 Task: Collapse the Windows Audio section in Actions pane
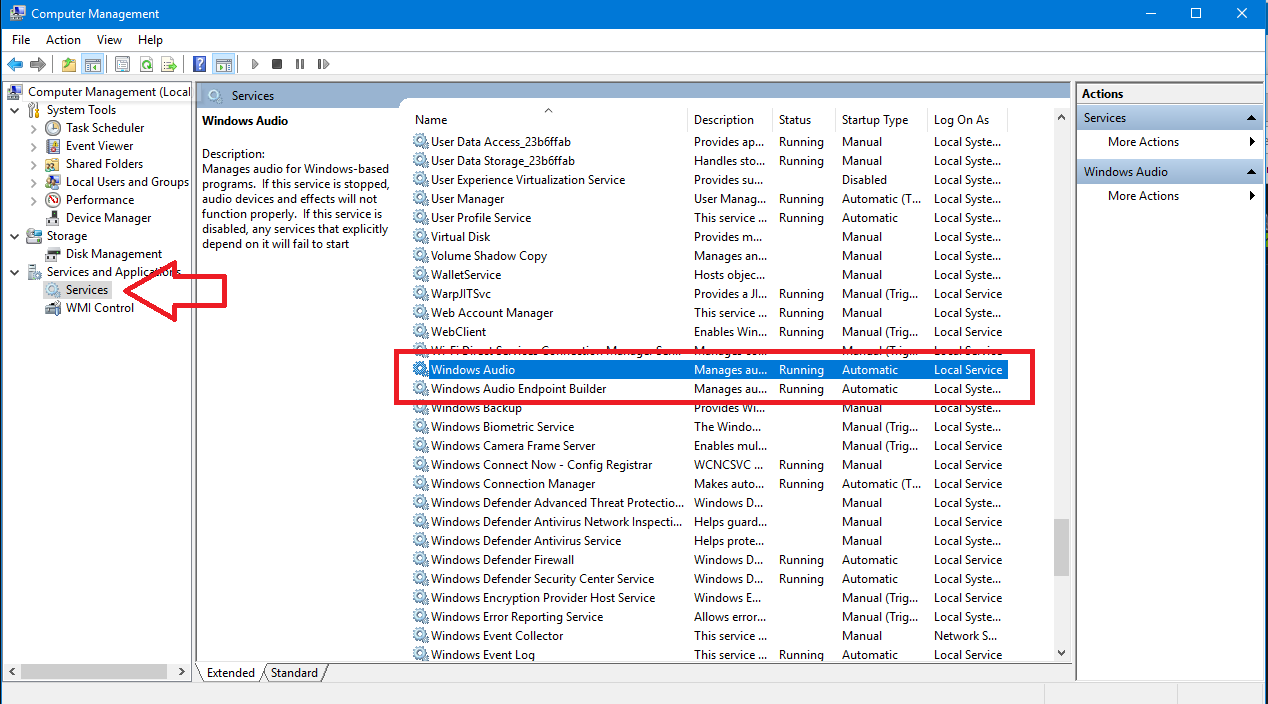pos(1252,172)
